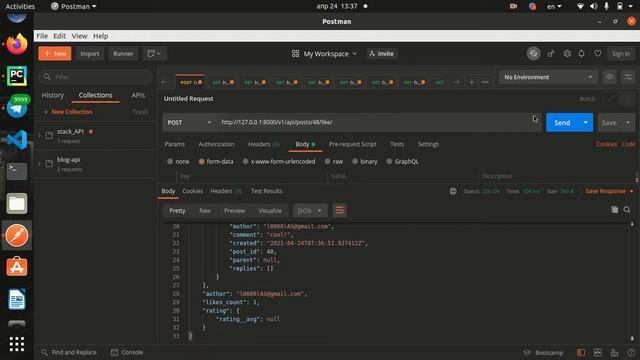The height and width of the screenshot is (360, 640).
Task: Switch to the Pre-request Script tab
Action: pos(353,144)
